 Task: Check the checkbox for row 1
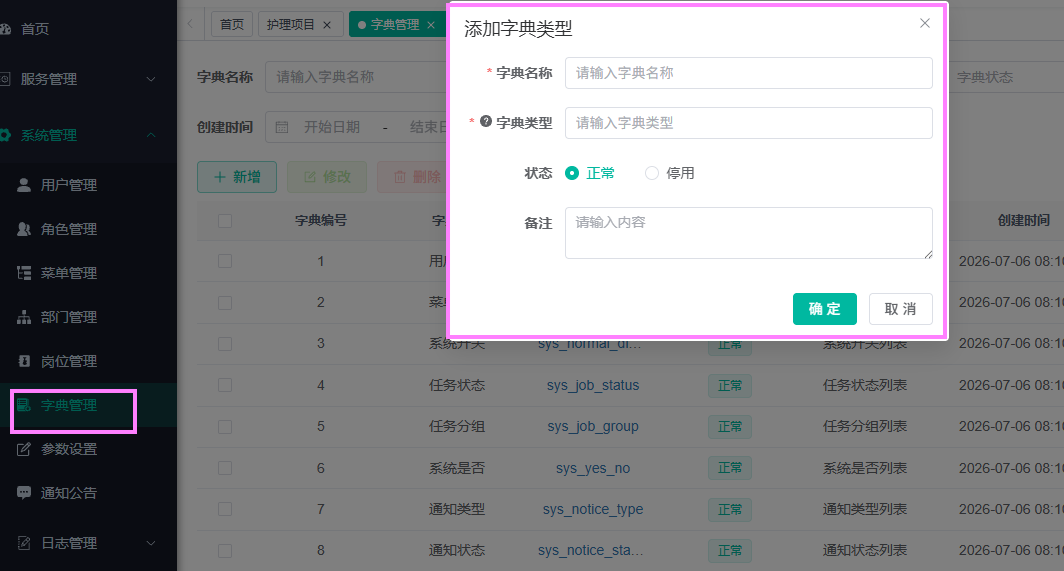tap(225, 261)
